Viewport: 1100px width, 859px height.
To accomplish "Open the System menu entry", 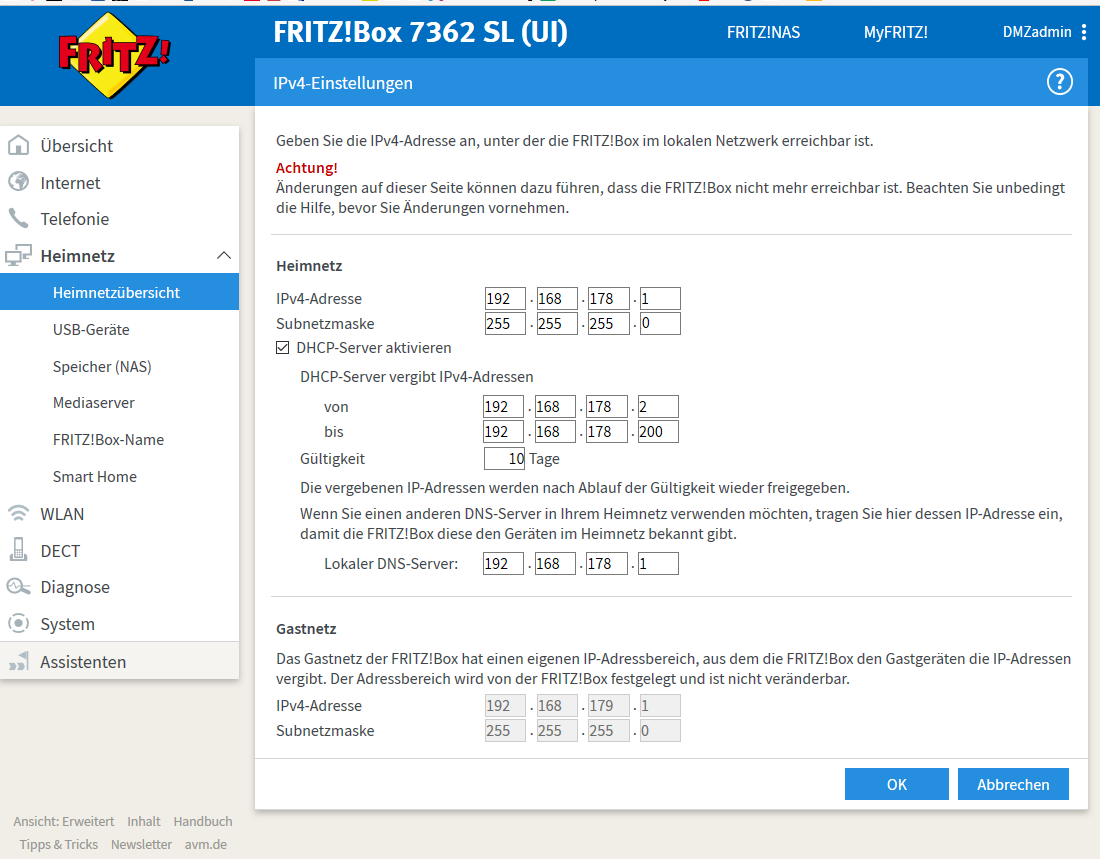I will pyautogui.click(x=67, y=624).
